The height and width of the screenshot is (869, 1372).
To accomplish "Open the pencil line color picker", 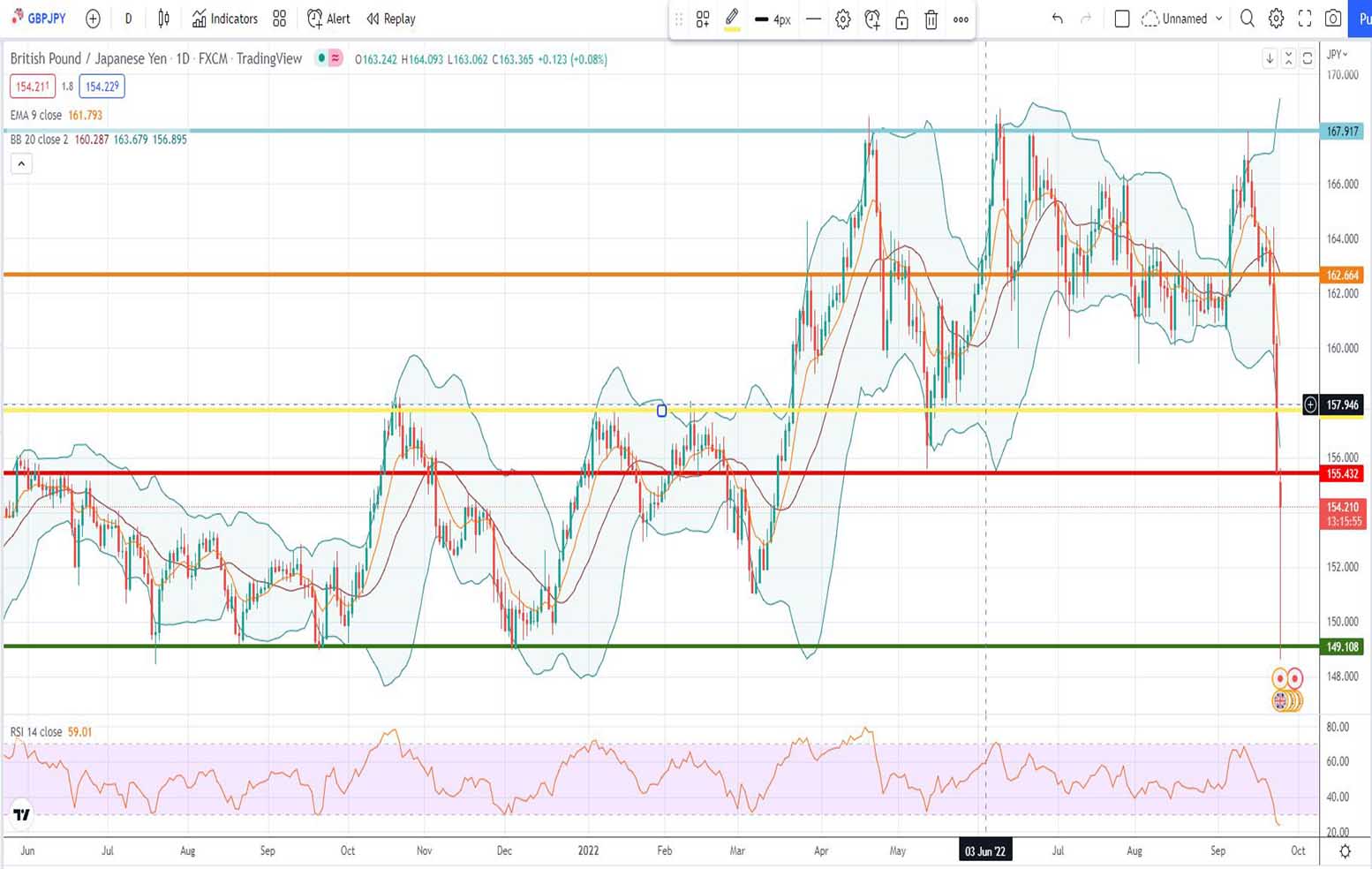I will point(732,19).
